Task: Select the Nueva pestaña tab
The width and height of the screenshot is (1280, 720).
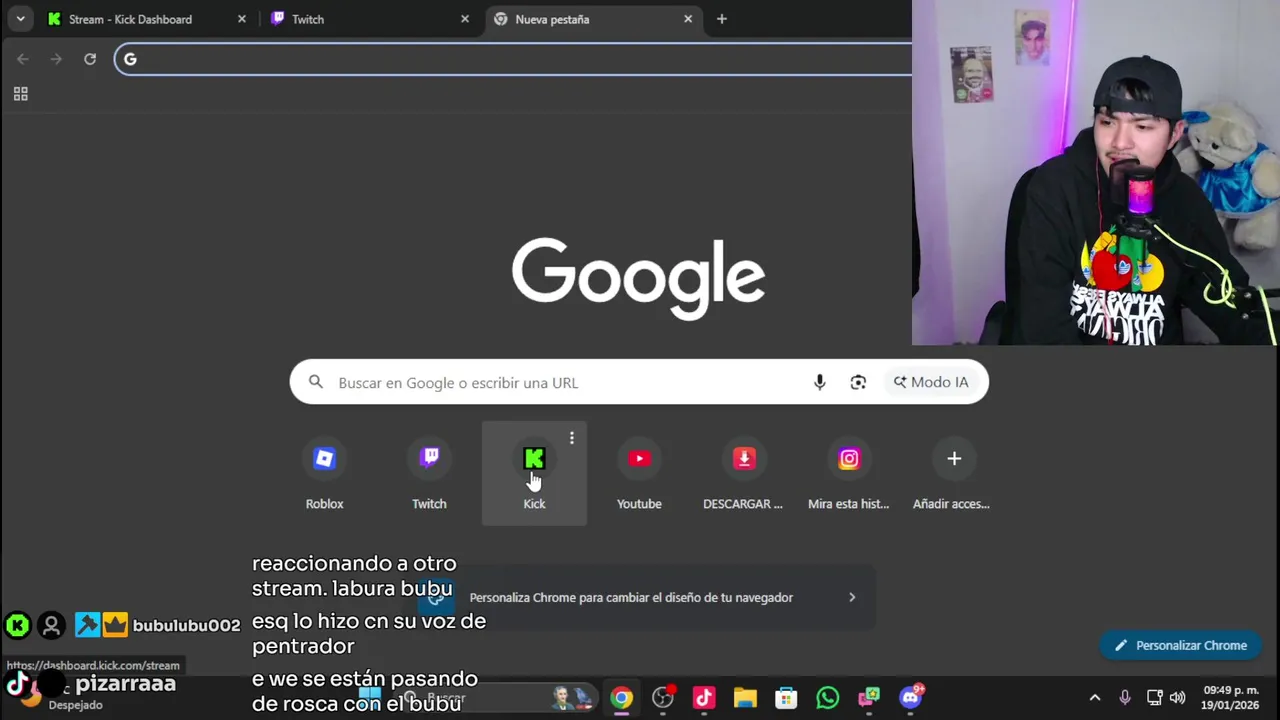Action: pyautogui.click(x=594, y=19)
